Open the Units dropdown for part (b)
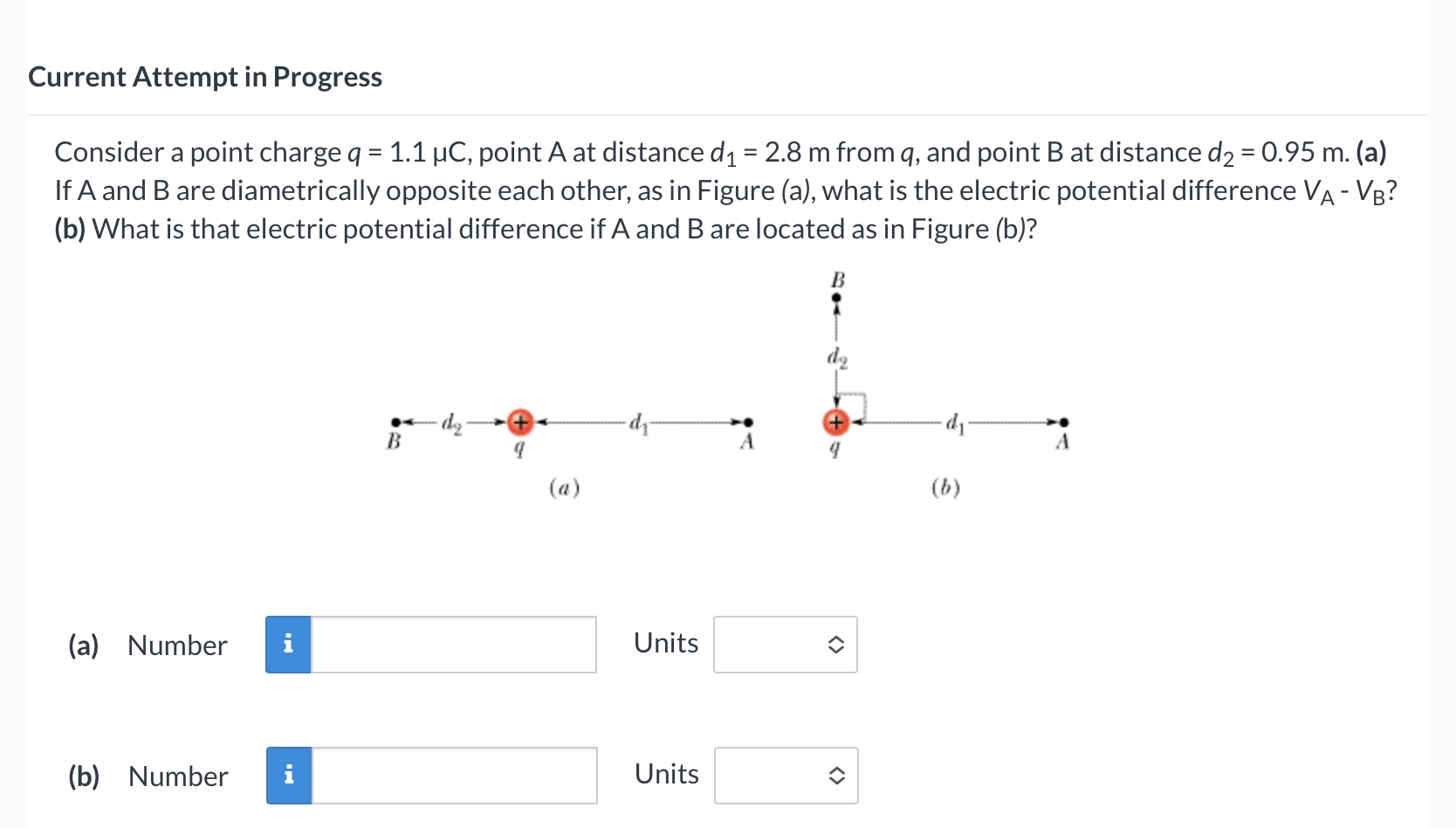The width and height of the screenshot is (1456, 828). (x=784, y=775)
